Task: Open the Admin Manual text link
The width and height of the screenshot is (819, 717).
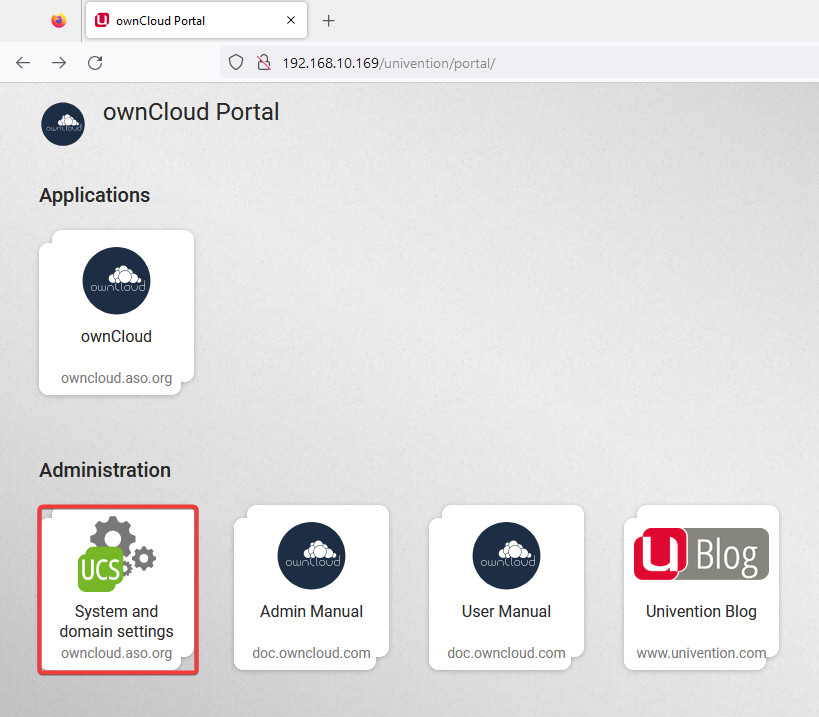Action: [x=311, y=611]
